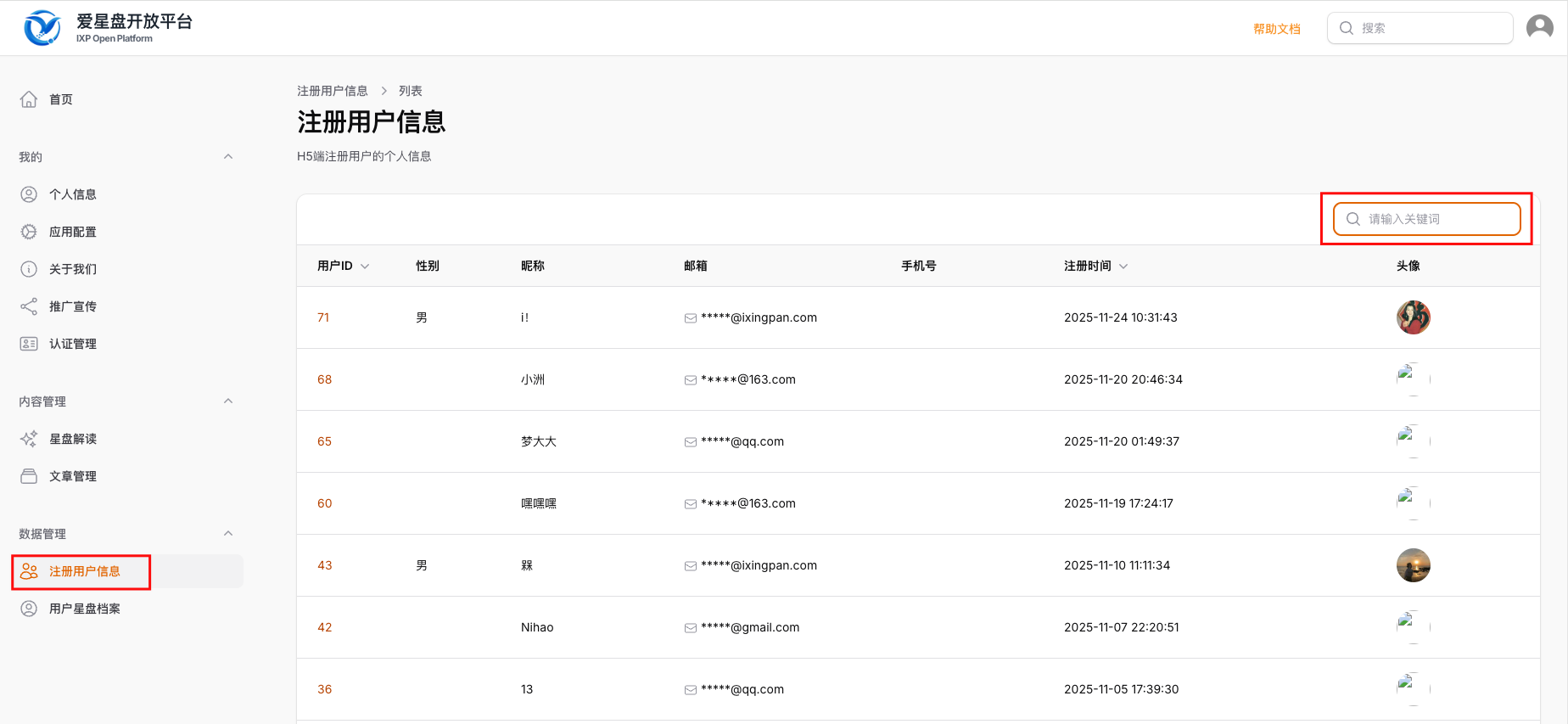Screen dimensions: 1568x724
Task: Click the IXP Open Platform logo
Action: click(x=42, y=28)
